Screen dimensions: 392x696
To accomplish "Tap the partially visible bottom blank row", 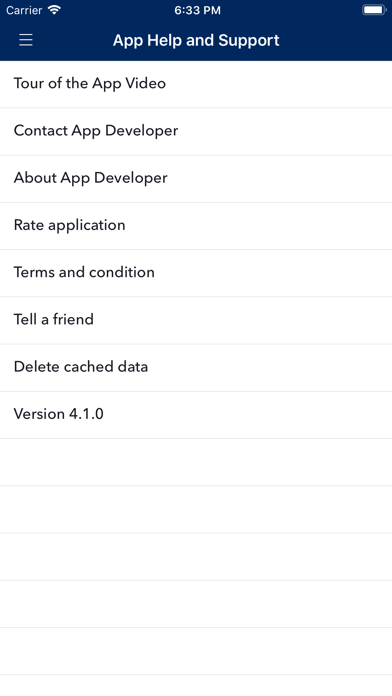I will click(196, 685).
